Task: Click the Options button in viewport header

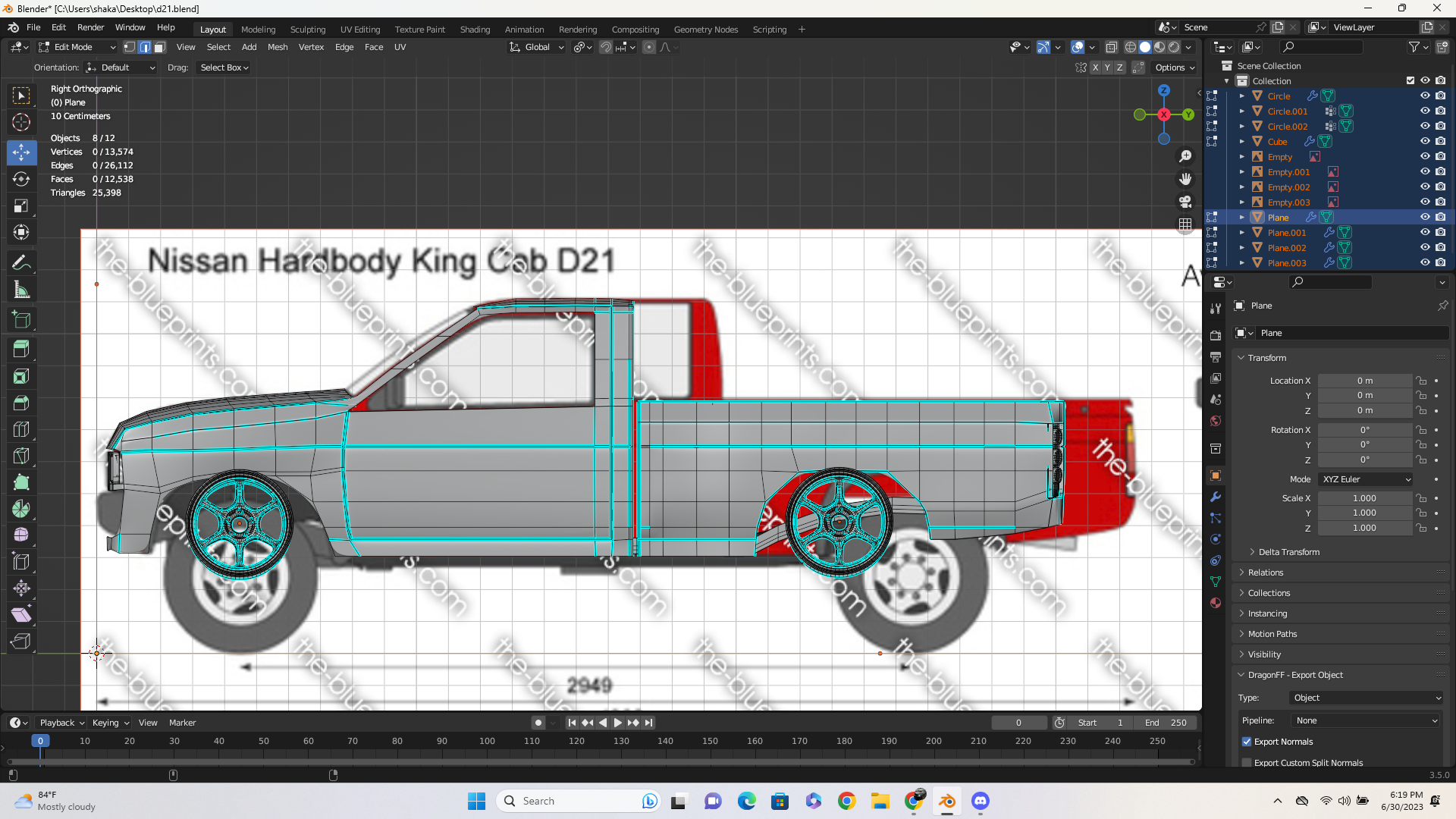Action: [1174, 67]
